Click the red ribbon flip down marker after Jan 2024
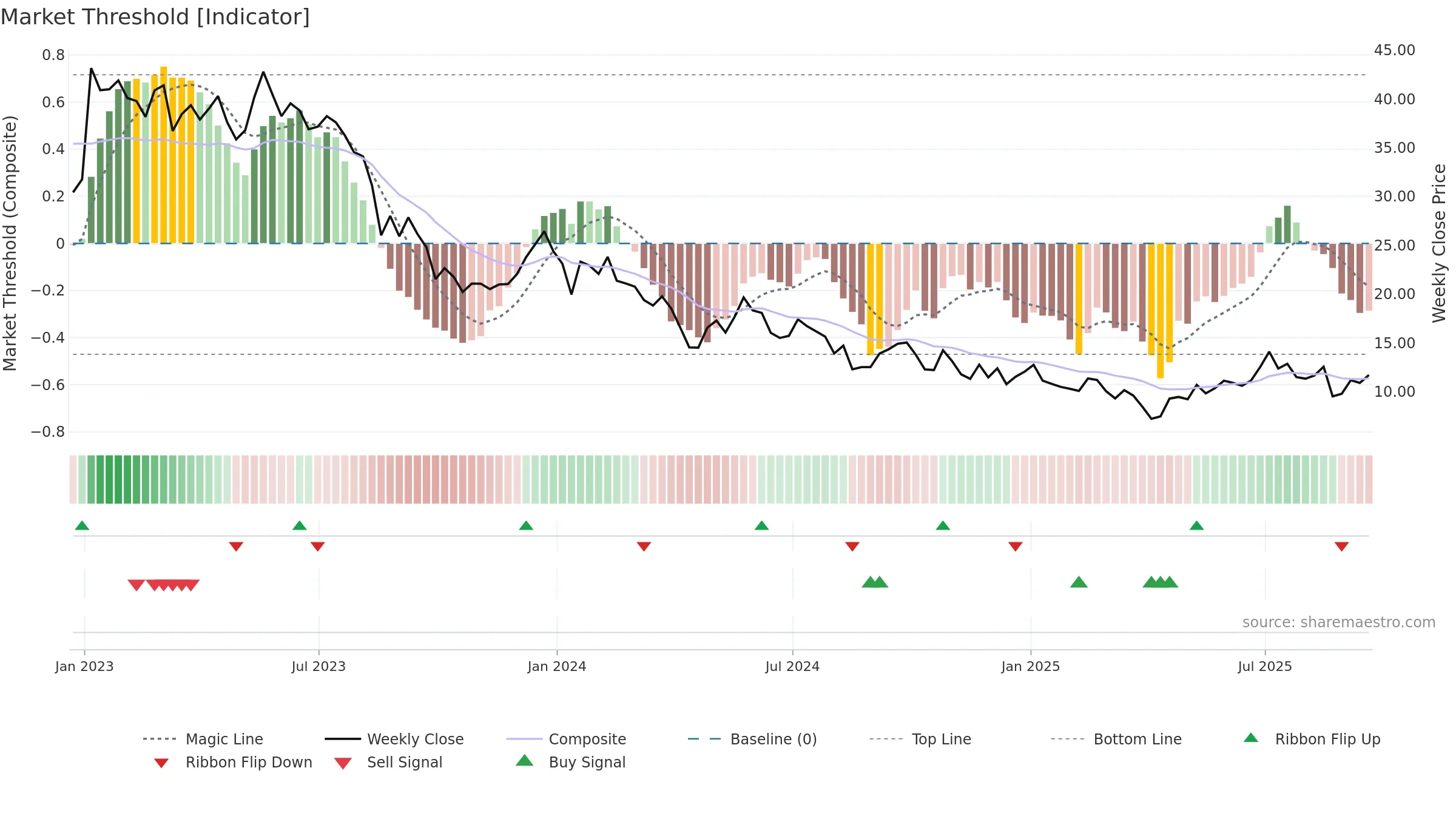1456x819 pixels. tap(644, 547)
